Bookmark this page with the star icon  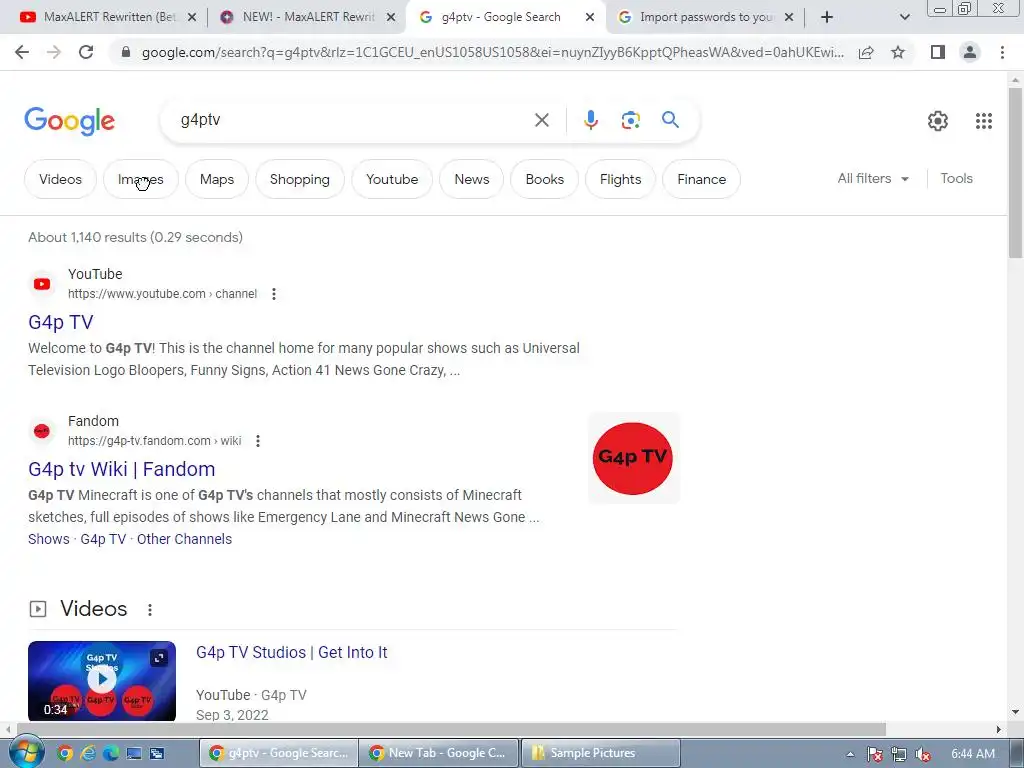click(898, 52)
